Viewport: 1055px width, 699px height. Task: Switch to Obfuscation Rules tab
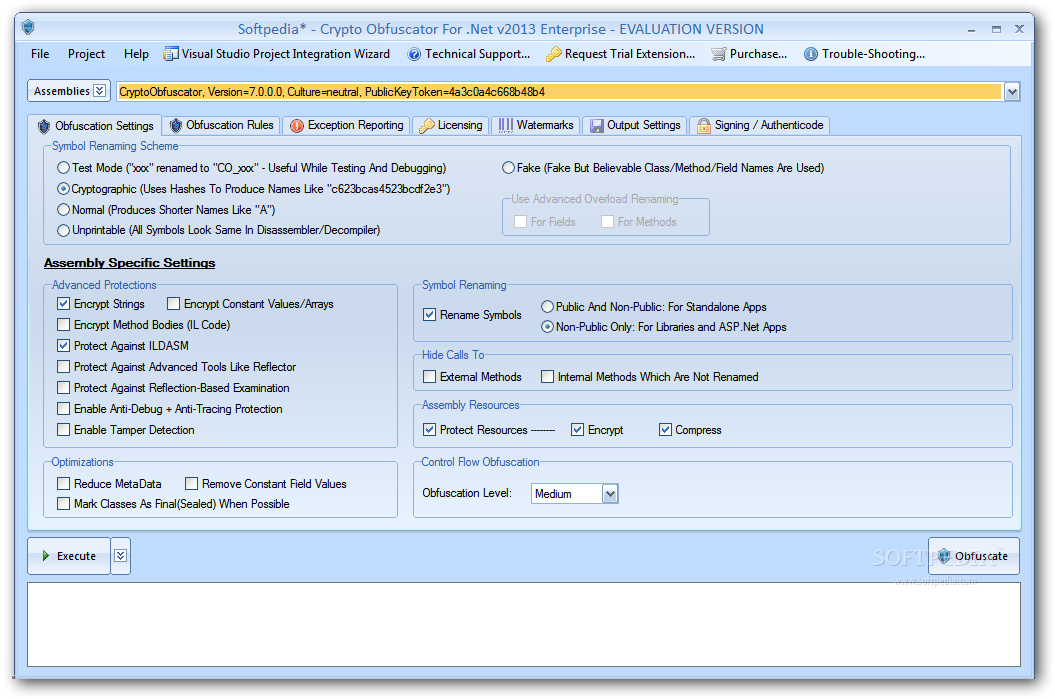[x=221, y=125]
